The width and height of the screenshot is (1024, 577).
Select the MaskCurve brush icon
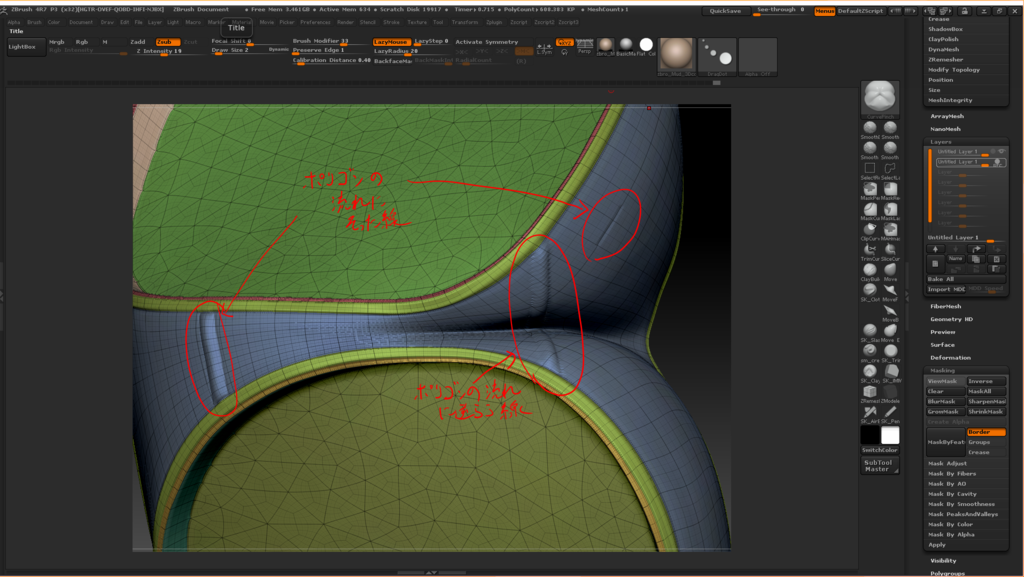pyautogui.click(x=870, y=209)
